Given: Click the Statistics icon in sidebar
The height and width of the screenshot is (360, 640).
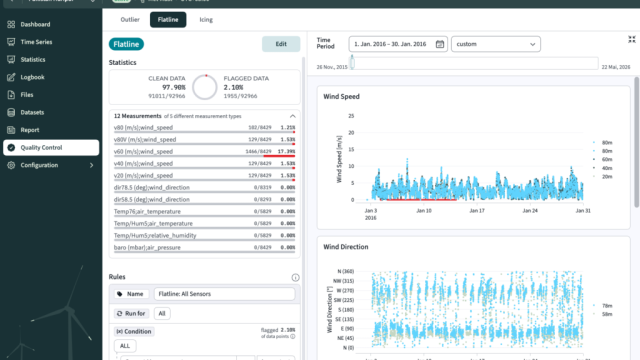Looking at the screenshot, I should 11,60.
